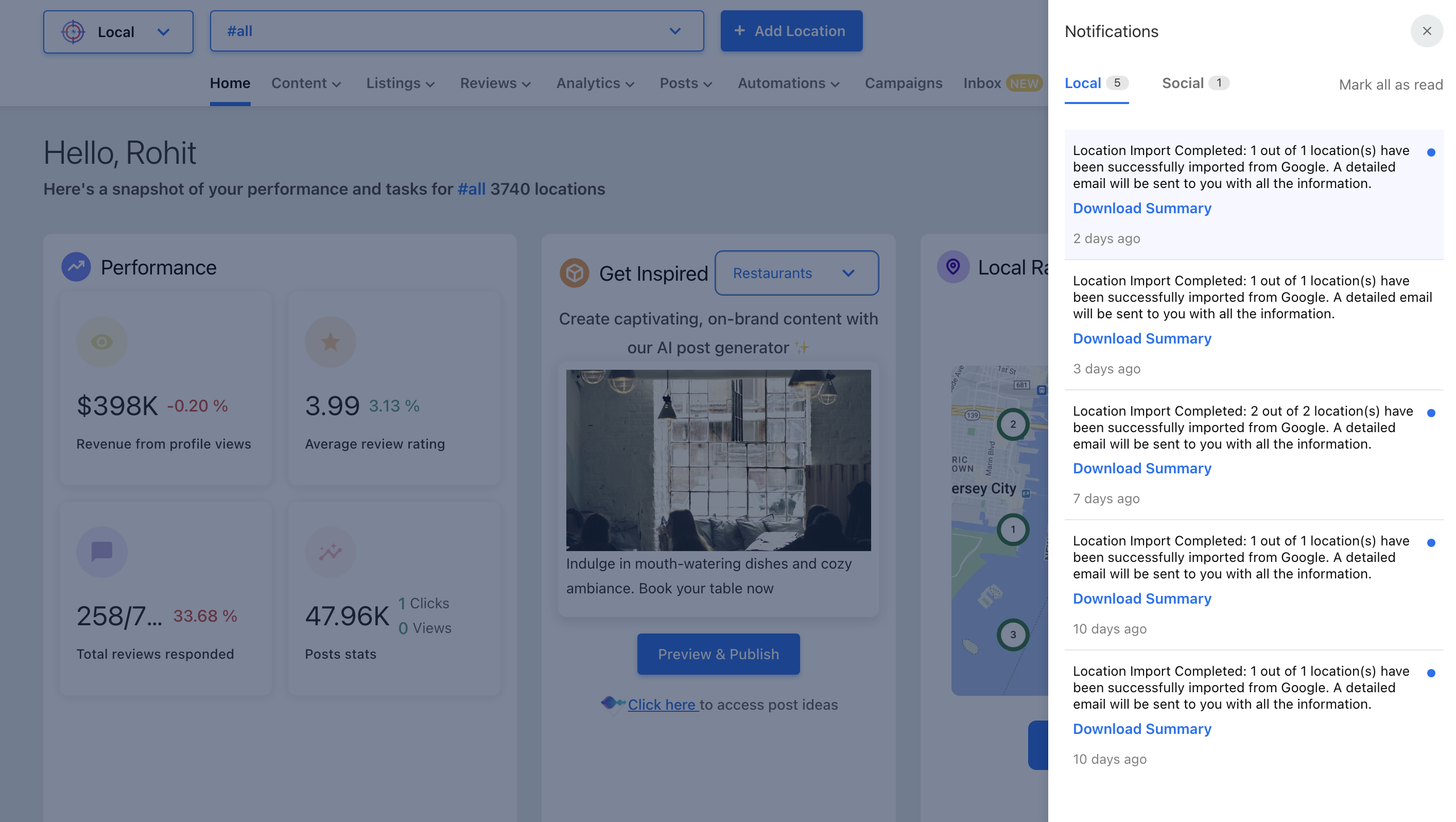The width and height of the screenshot is (1456, 822).
Task: Click the '3 days ago' timestamp
Action: tap(1107, 369)
